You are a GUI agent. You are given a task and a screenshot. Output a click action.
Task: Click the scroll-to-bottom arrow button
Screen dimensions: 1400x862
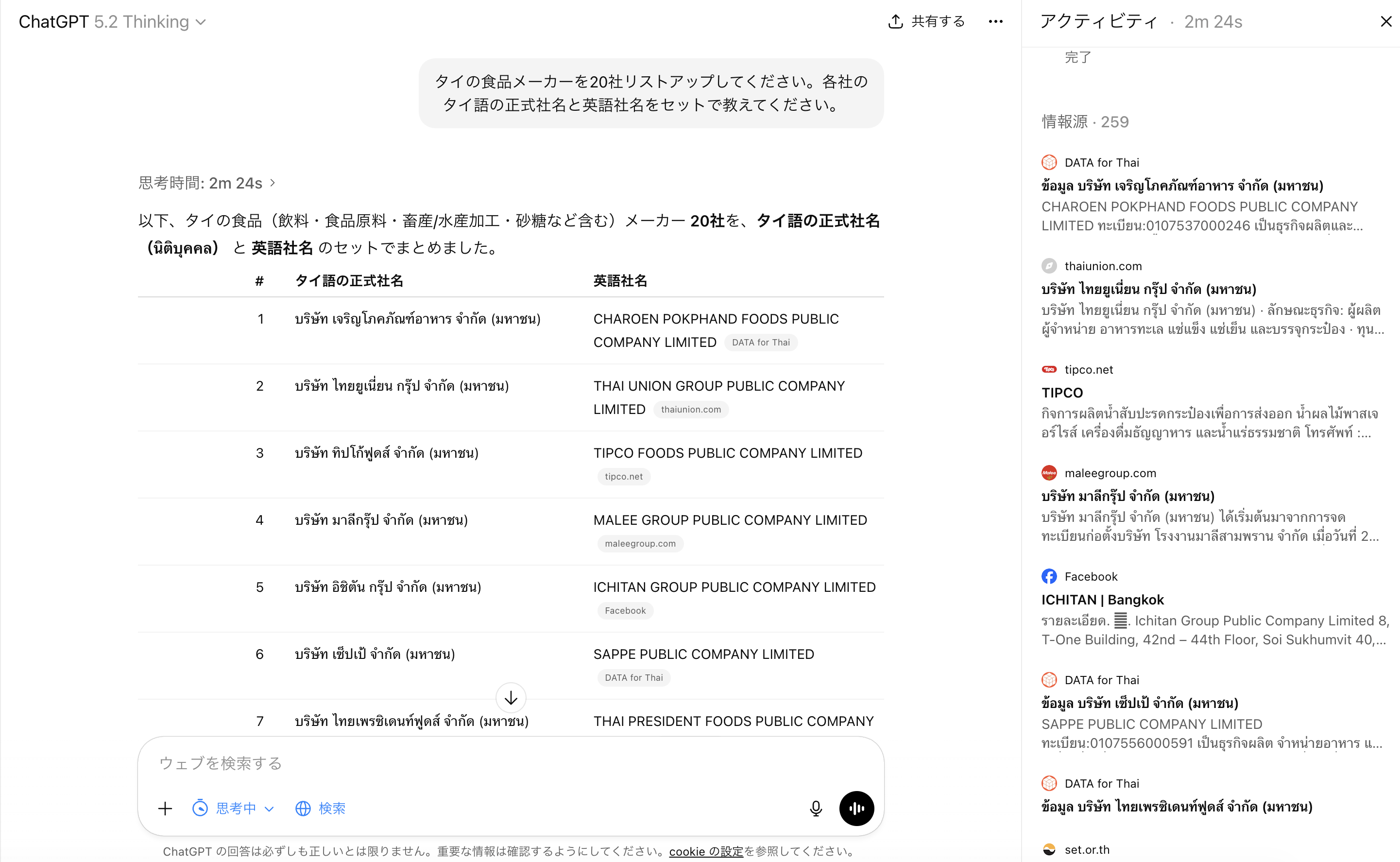tap(510, 697)
